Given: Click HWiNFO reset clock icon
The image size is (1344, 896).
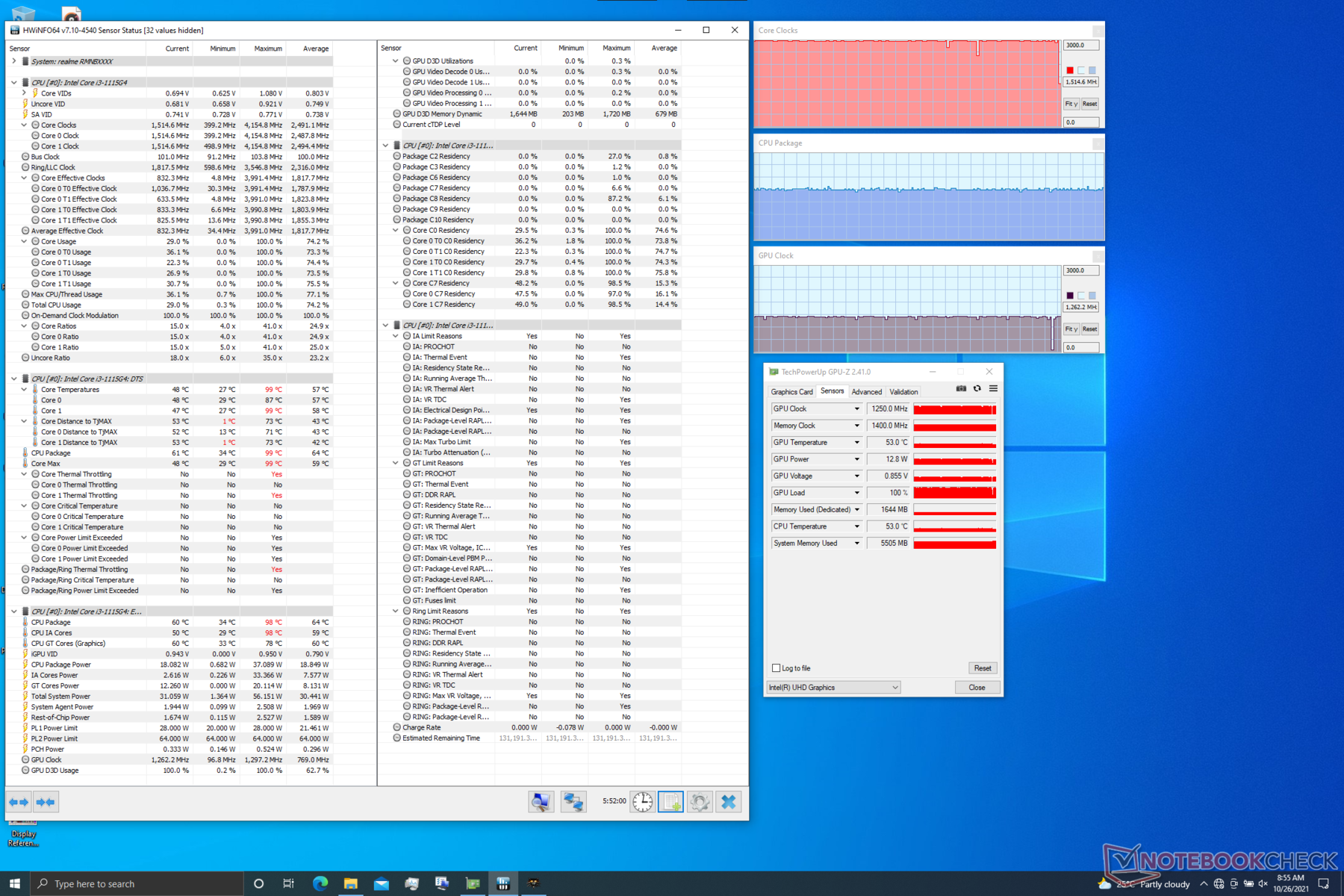Looking at the screenshot, I should [642, 802].
